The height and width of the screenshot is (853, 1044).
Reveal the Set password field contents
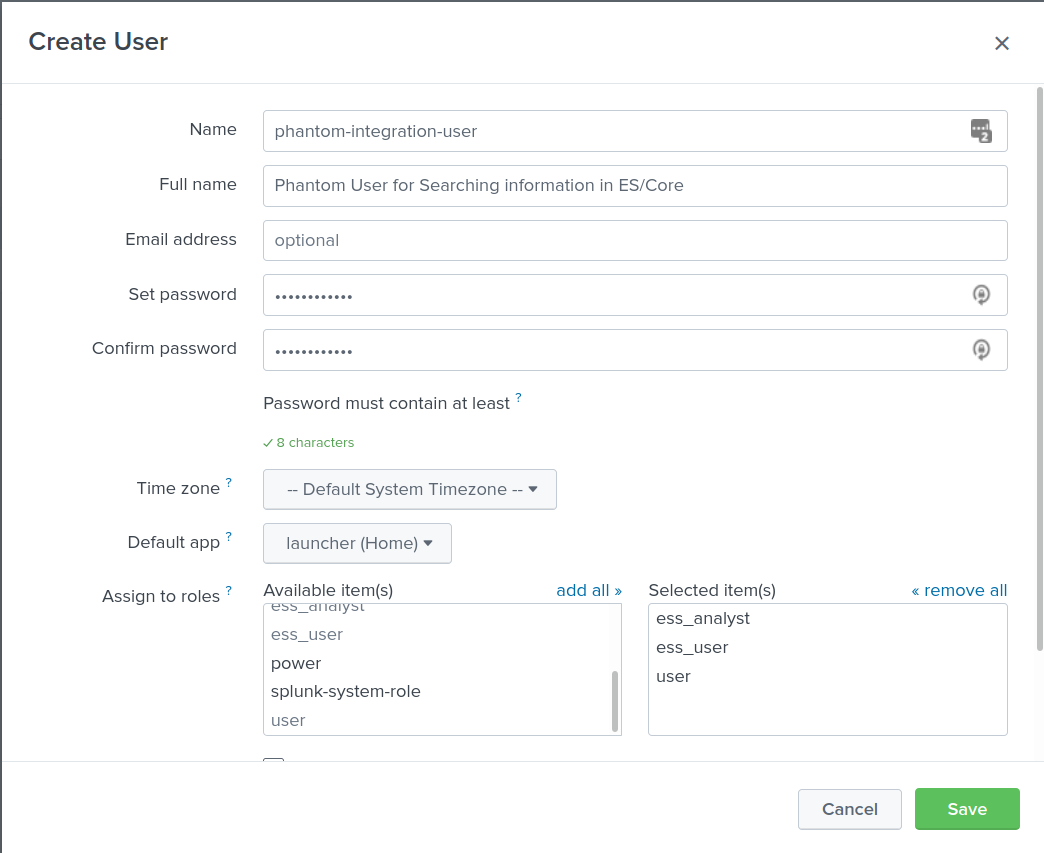coord(981,294)
